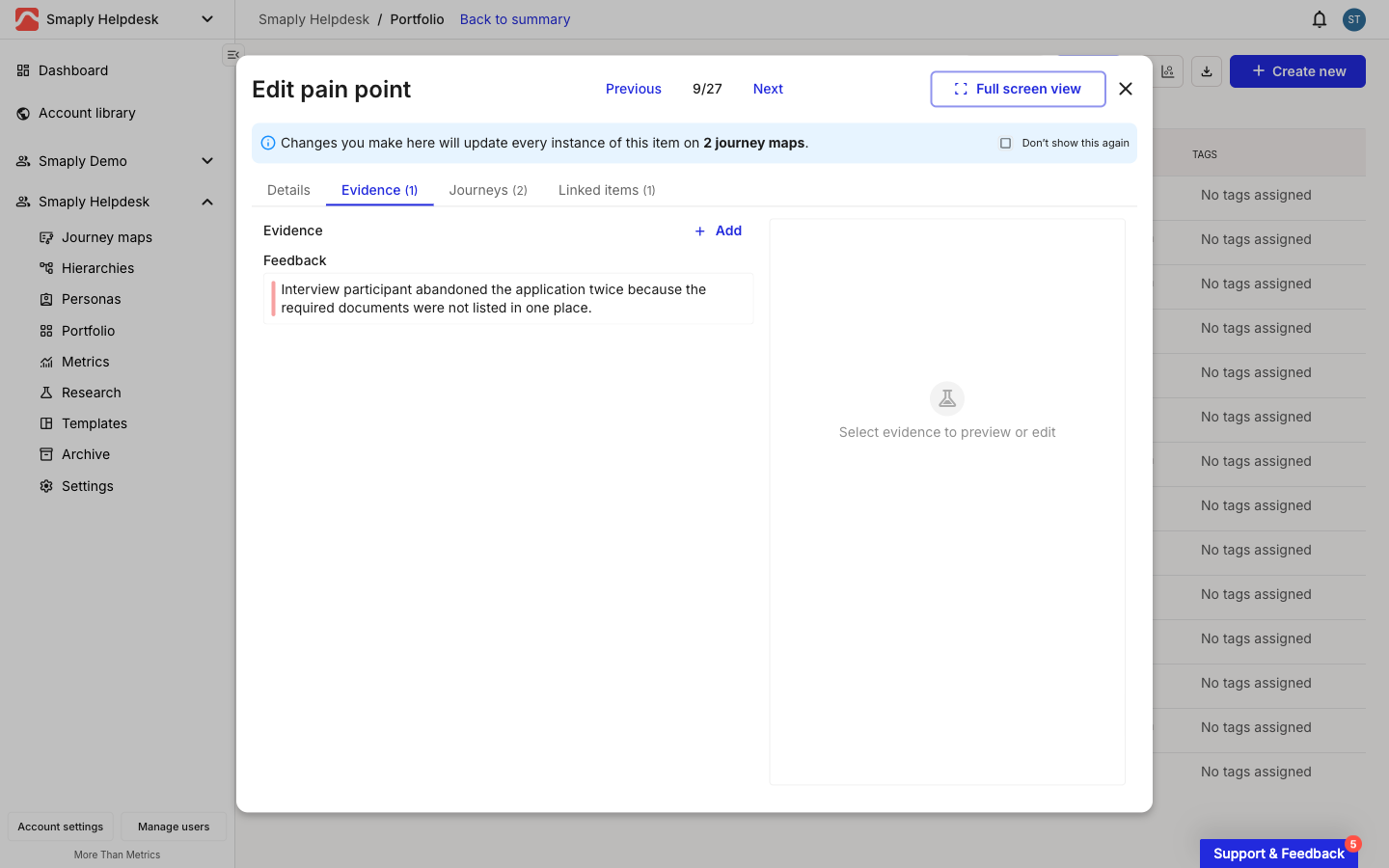Select the interview participant feedback evidence
1389x868 pixels.
[x=508, y=299]
